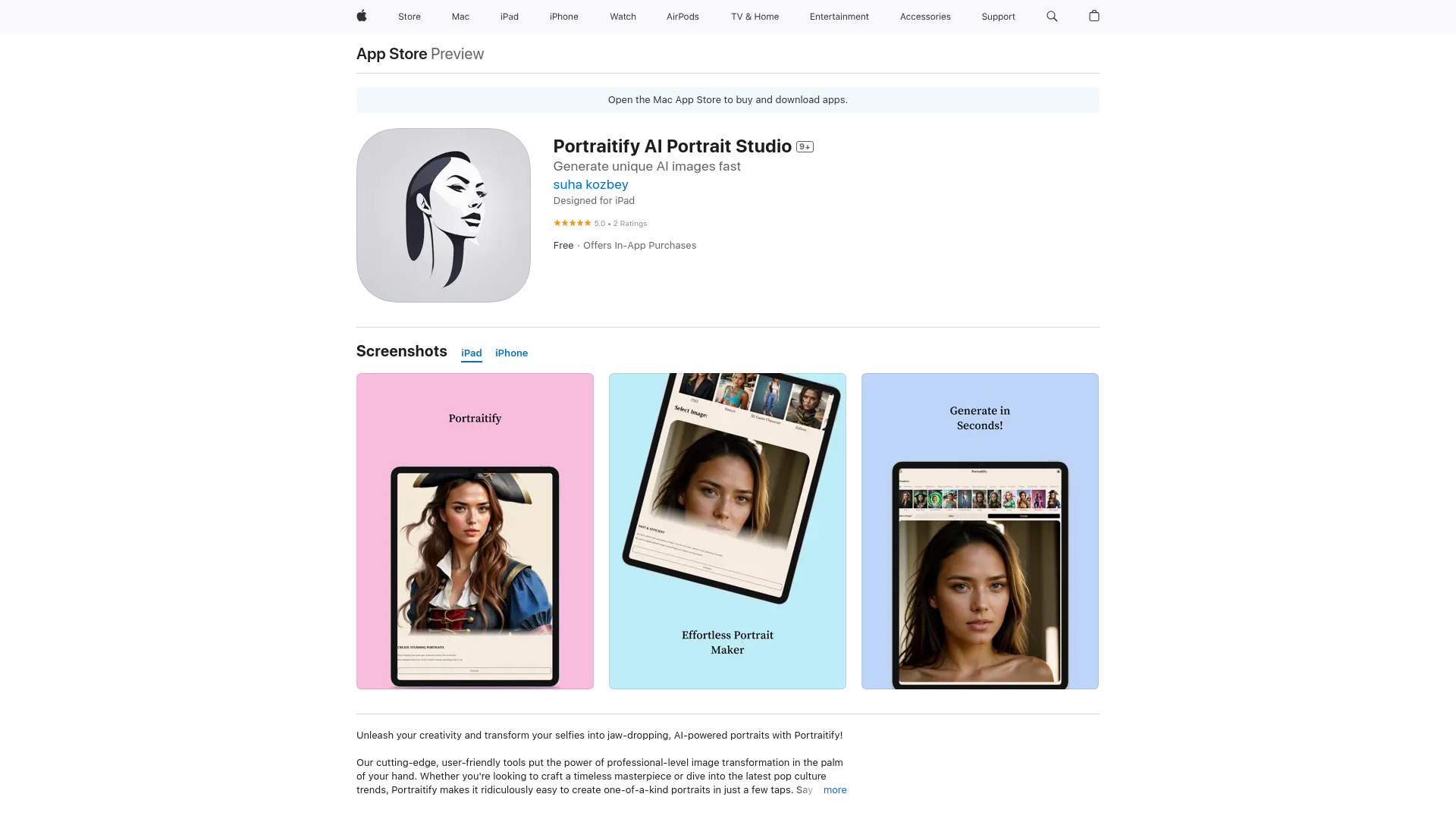This screenshot has width=1456, height=819.
Task: Click the Store menu item
Action: [409, 16]
